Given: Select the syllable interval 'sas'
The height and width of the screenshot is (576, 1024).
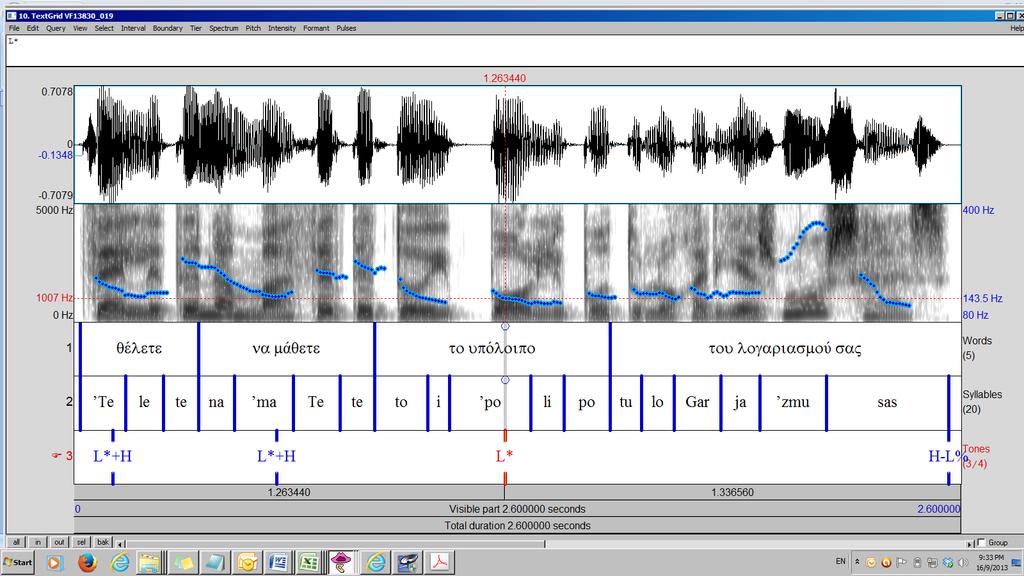Looking at the screenshot, I should coord(887,402).
